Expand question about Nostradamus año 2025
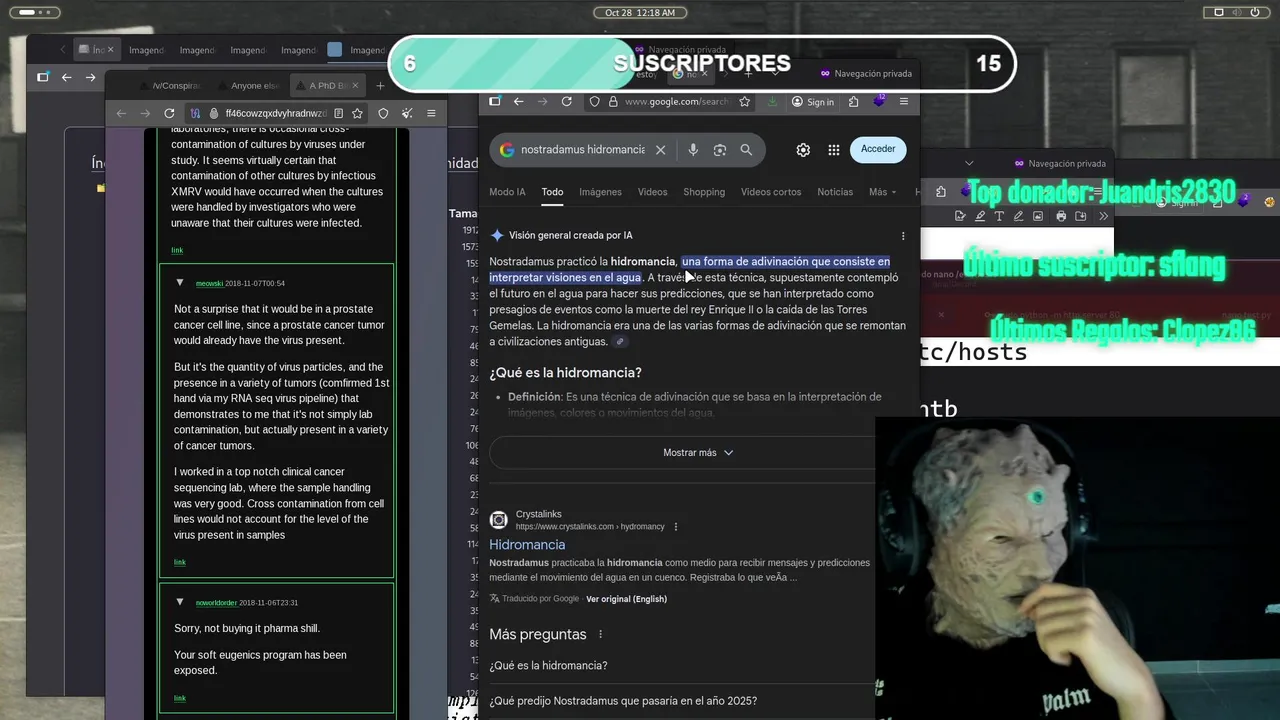Screen dimensions: 1280x720 point(682,702)
